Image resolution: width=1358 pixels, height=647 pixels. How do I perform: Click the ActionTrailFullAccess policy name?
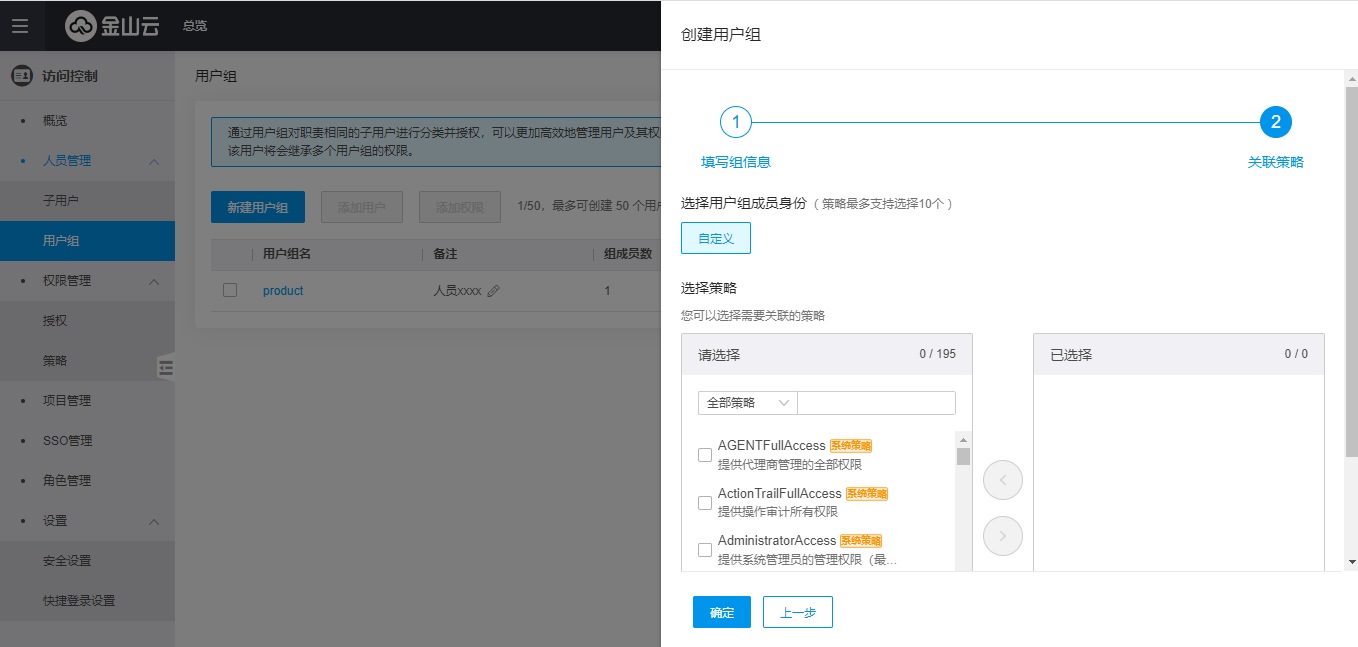(780, 494)
